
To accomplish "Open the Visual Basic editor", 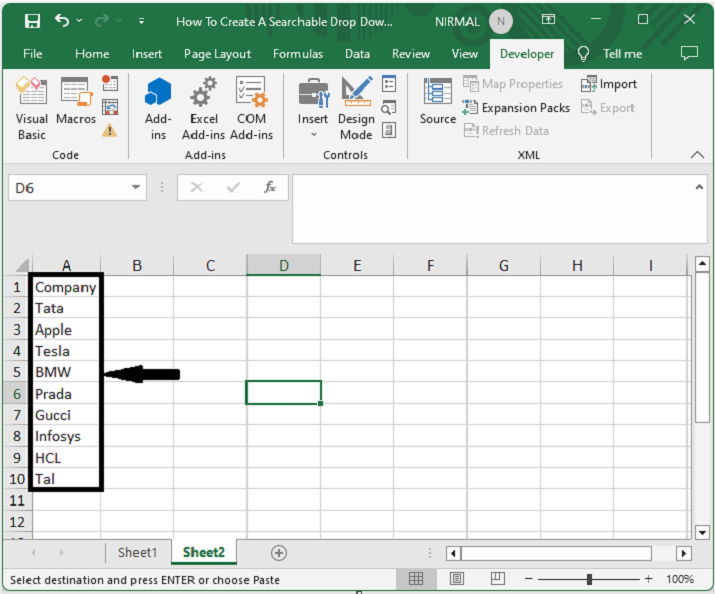I will point(31,109).
